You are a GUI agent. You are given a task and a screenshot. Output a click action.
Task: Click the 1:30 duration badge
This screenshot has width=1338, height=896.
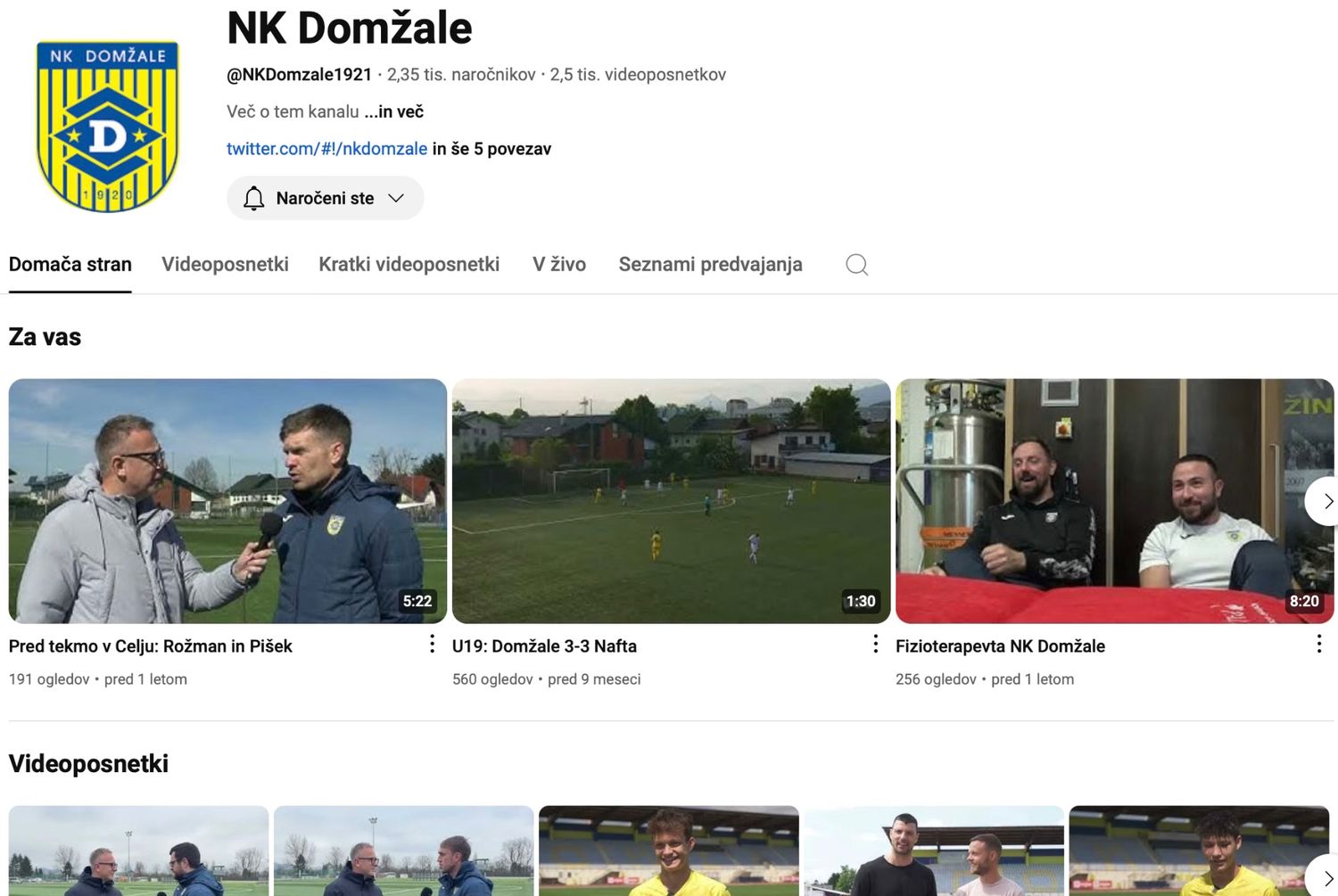(860, 601)
